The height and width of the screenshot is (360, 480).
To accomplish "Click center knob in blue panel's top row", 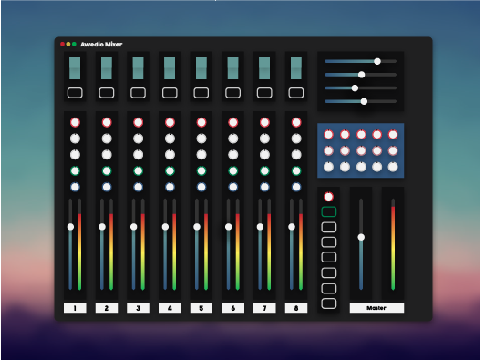I will [x=361, y=134].
